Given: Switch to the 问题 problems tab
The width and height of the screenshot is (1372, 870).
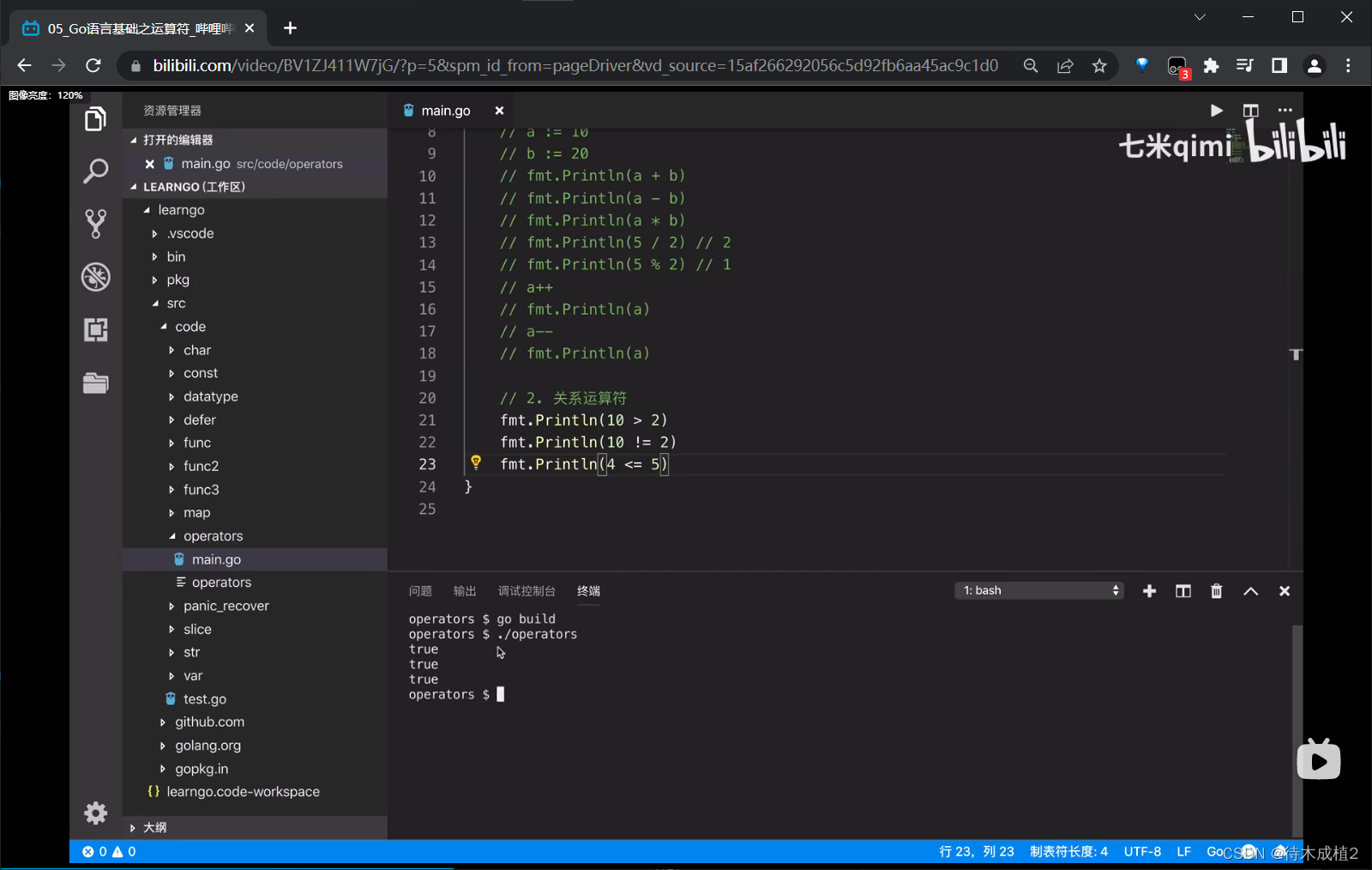Looking at the screenshot, I should (420, 591).
